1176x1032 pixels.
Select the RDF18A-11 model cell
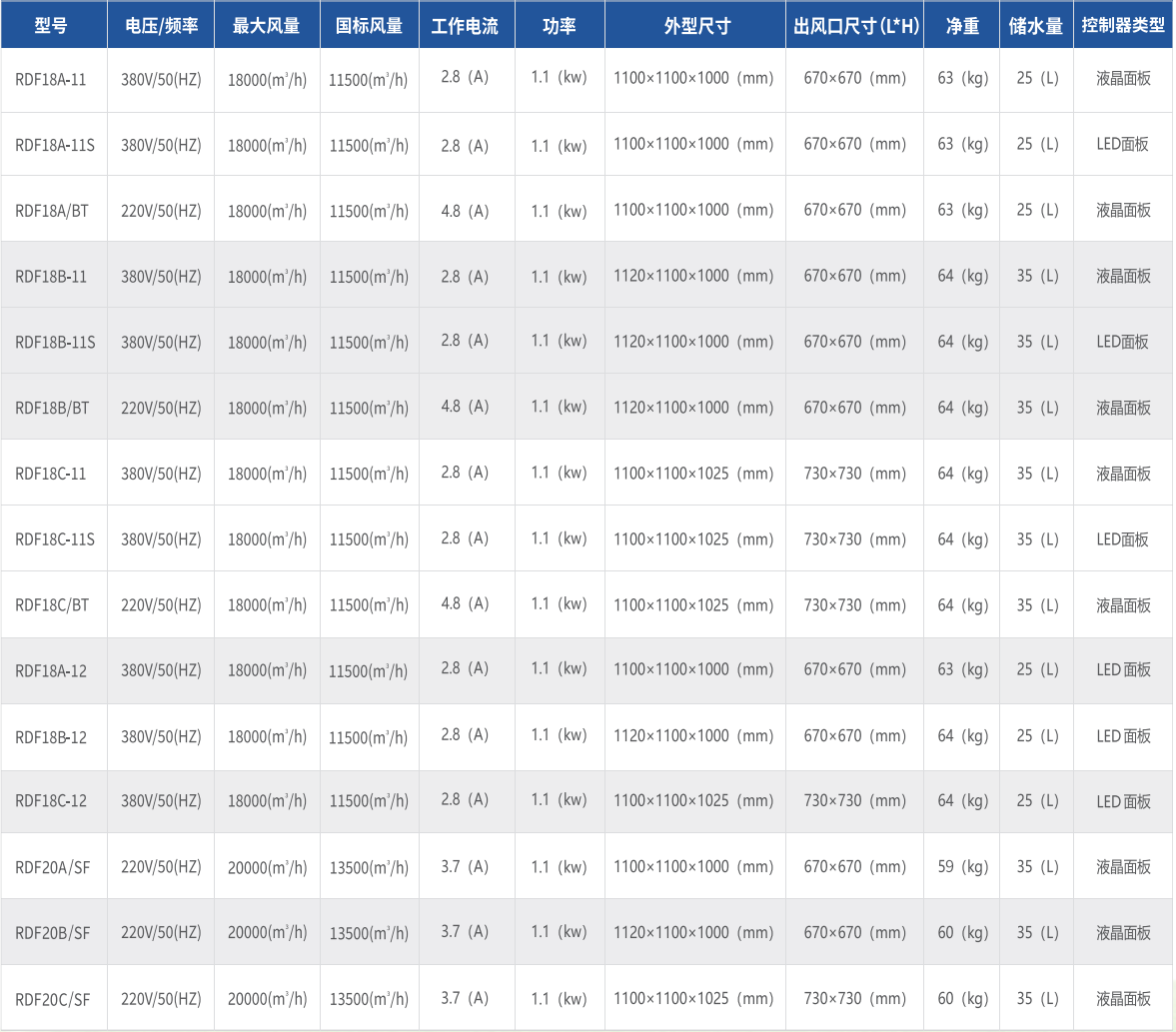[x=51, y=79]
